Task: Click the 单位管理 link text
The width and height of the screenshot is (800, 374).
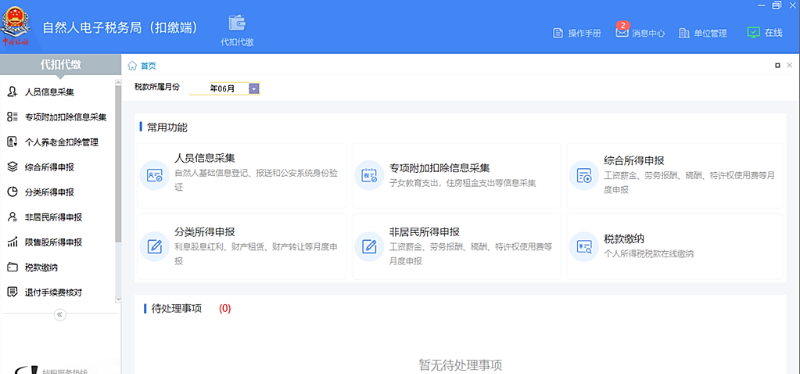Action: tap(710, 33)
